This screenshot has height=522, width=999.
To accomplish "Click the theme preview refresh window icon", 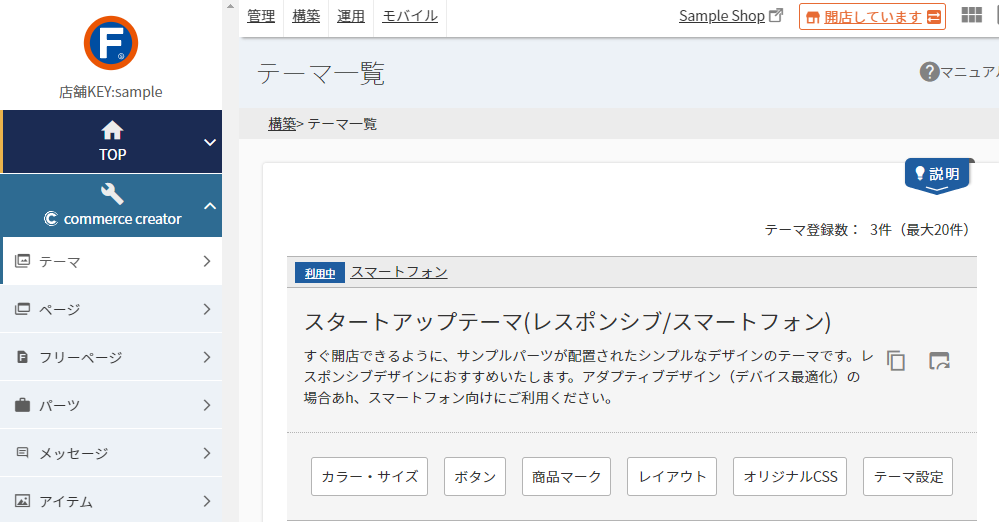I will (939, 361).
